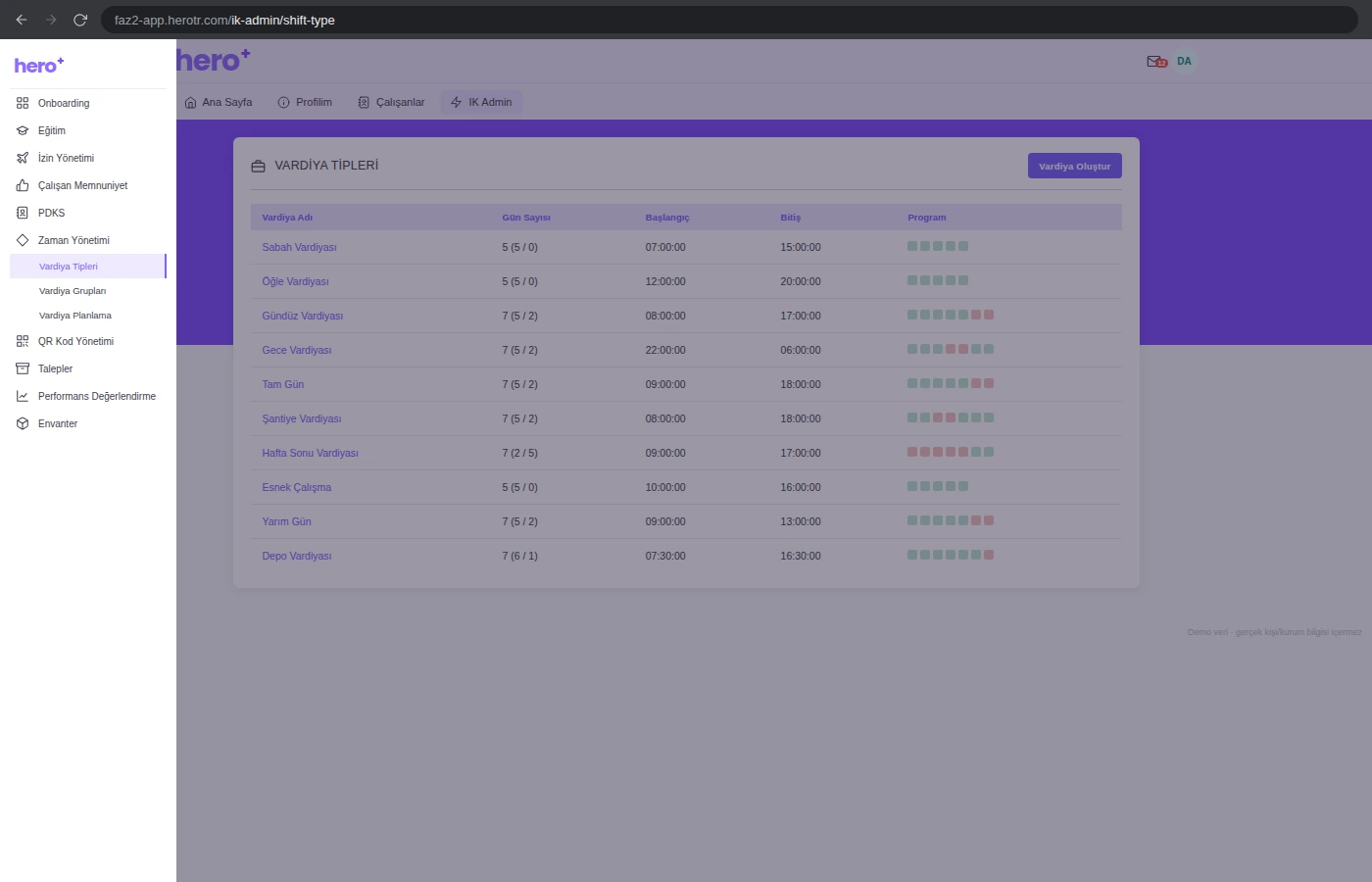This screenshot has height=882, width=1372.
Task: Click the Performans Değerlendirme chart icon
Action: pyautogui.click(x=23, y=396)
